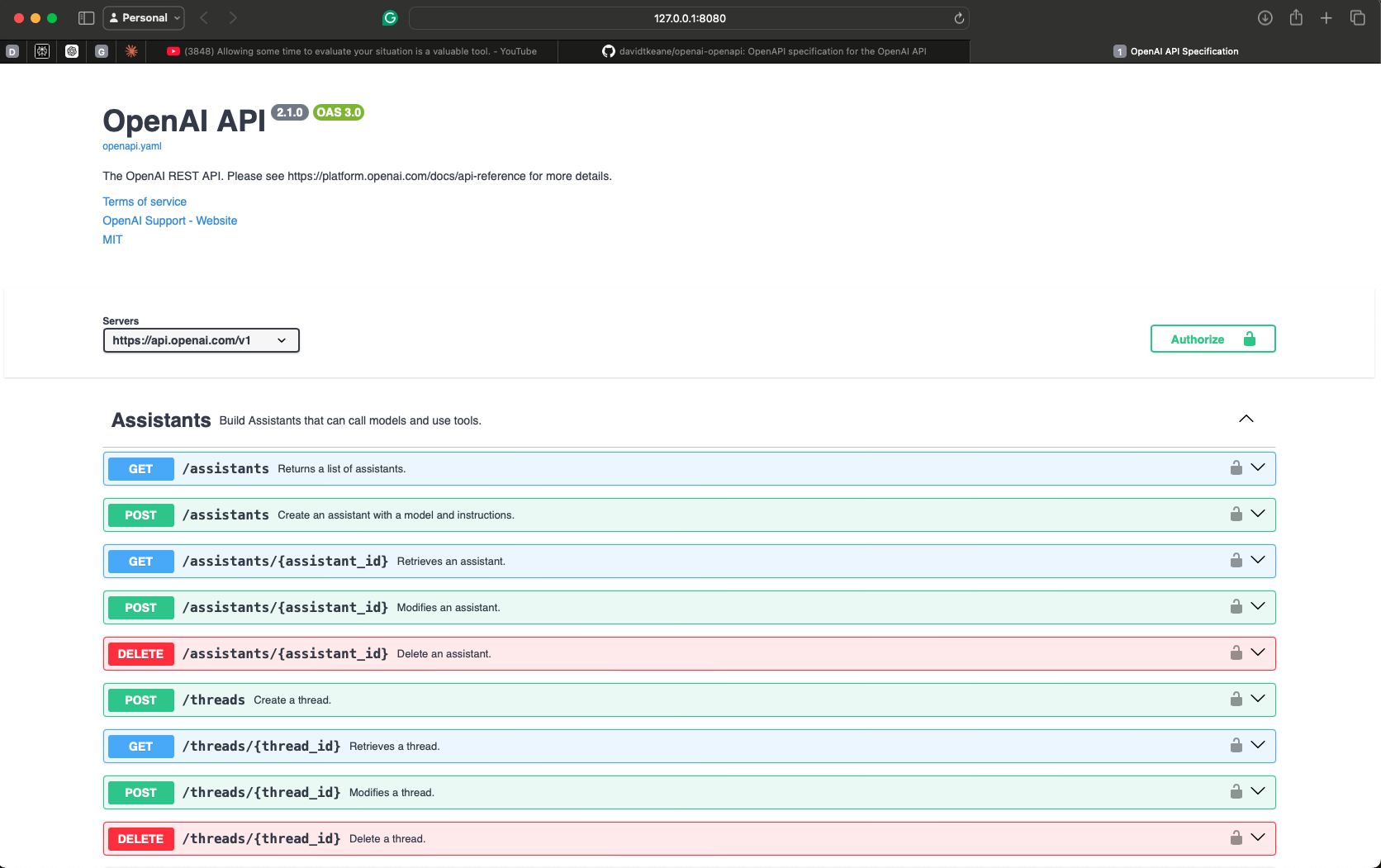Expand the POST /threads chevron
The image size is (1381, 868).
pos(1258,699)
